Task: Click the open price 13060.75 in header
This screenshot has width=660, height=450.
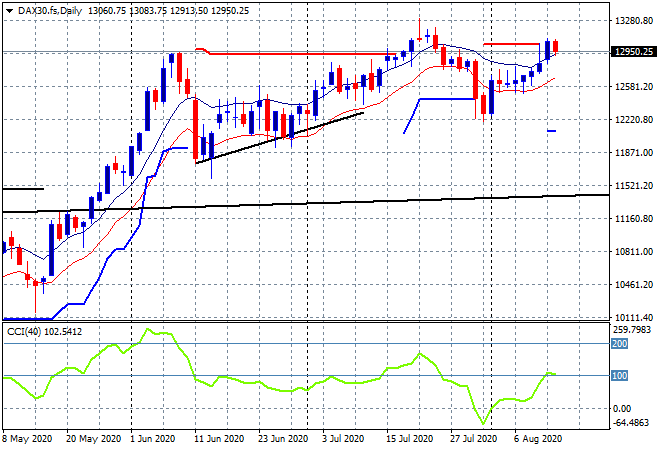Action: pos(107,11)
